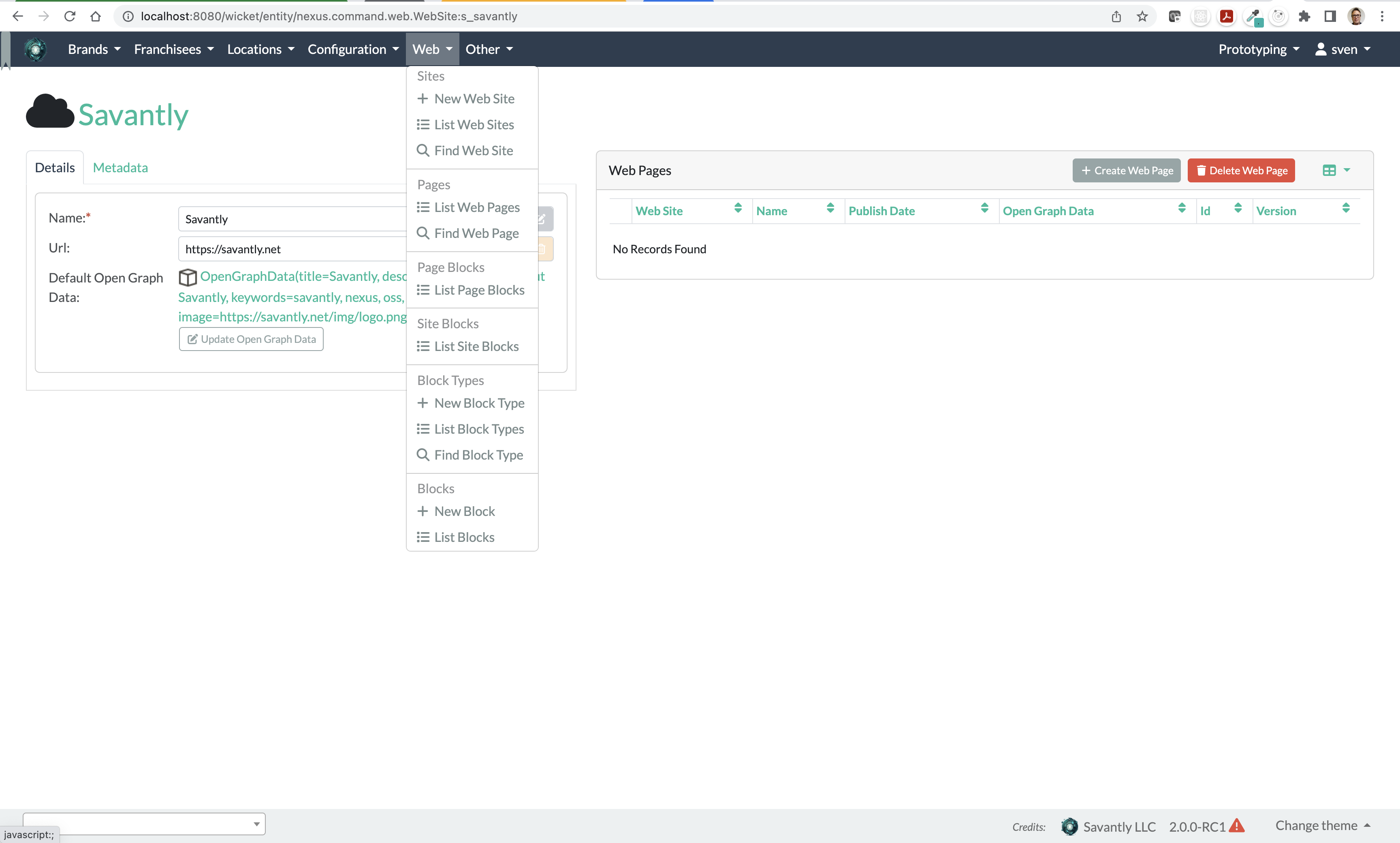The width and height of the screenshot is (1400, 843).
Task: Open the browser extensions puzzle icon
Action: [x=1304, y=17]
